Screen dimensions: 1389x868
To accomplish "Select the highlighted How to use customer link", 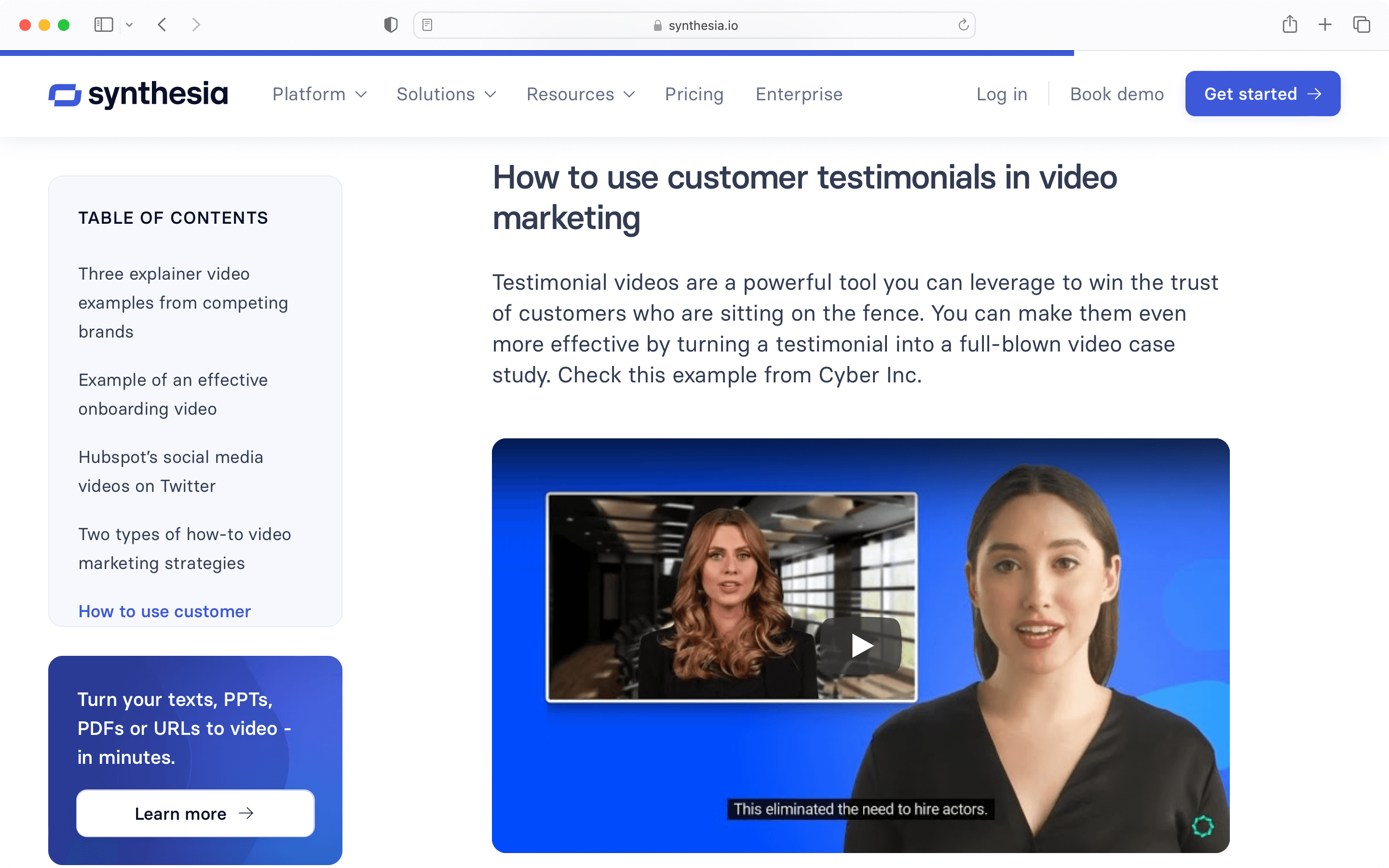I will (164, 611).
